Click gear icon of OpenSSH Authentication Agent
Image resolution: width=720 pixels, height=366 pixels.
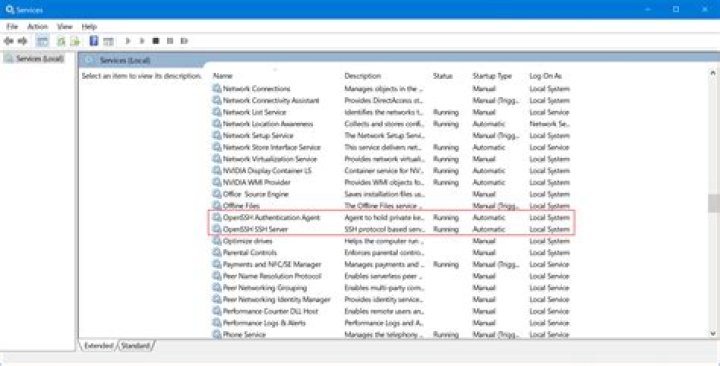pos(217,217)
